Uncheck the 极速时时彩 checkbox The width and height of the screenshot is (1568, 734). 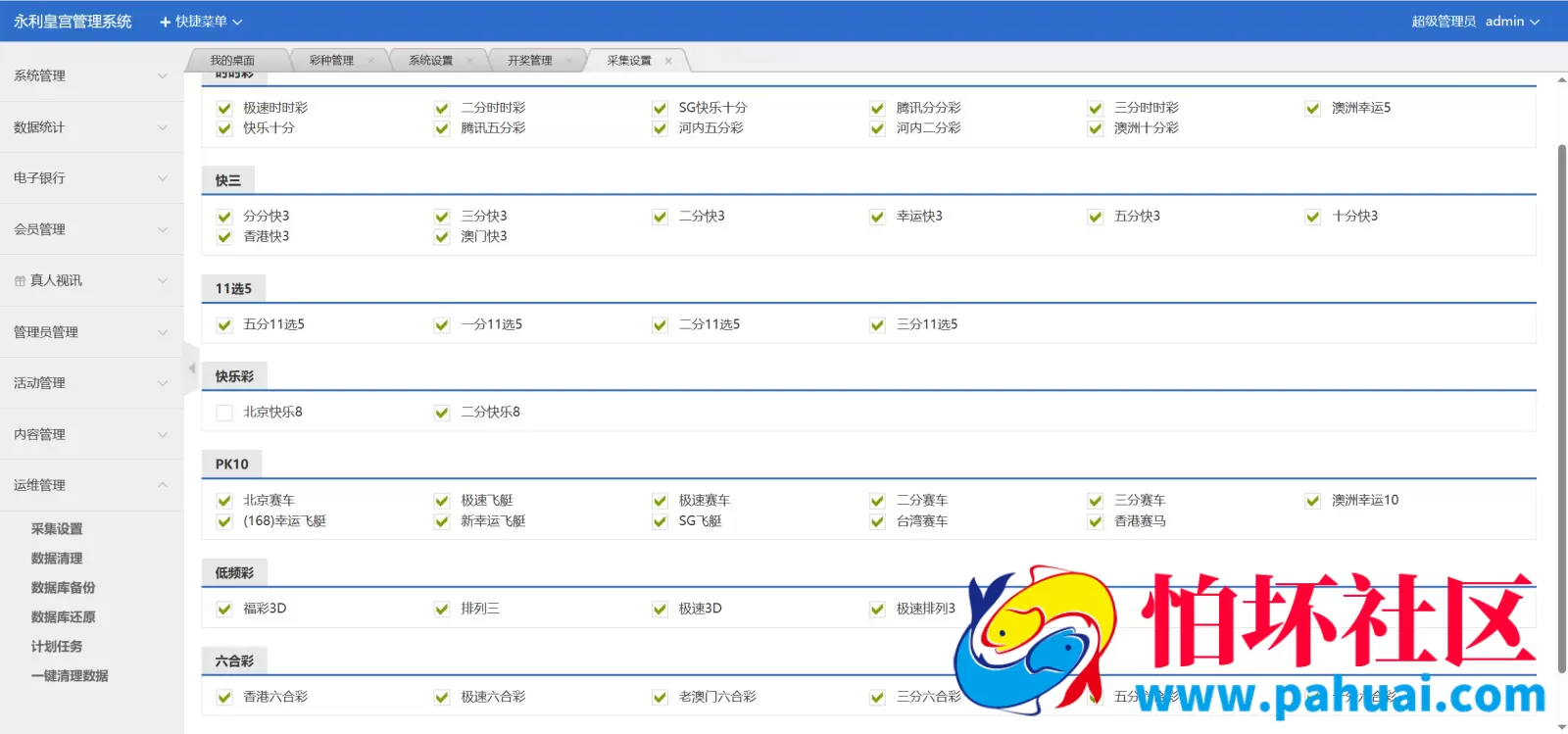(x=224, y=109)
